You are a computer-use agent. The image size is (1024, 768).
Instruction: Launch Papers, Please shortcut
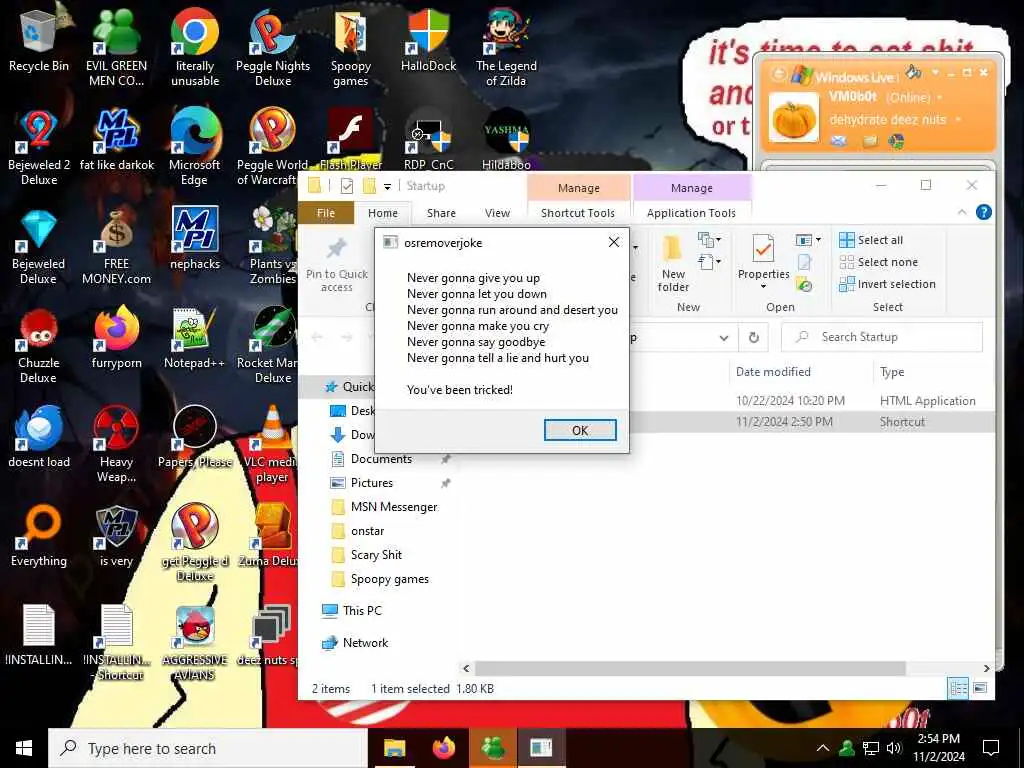click(195, 436)
